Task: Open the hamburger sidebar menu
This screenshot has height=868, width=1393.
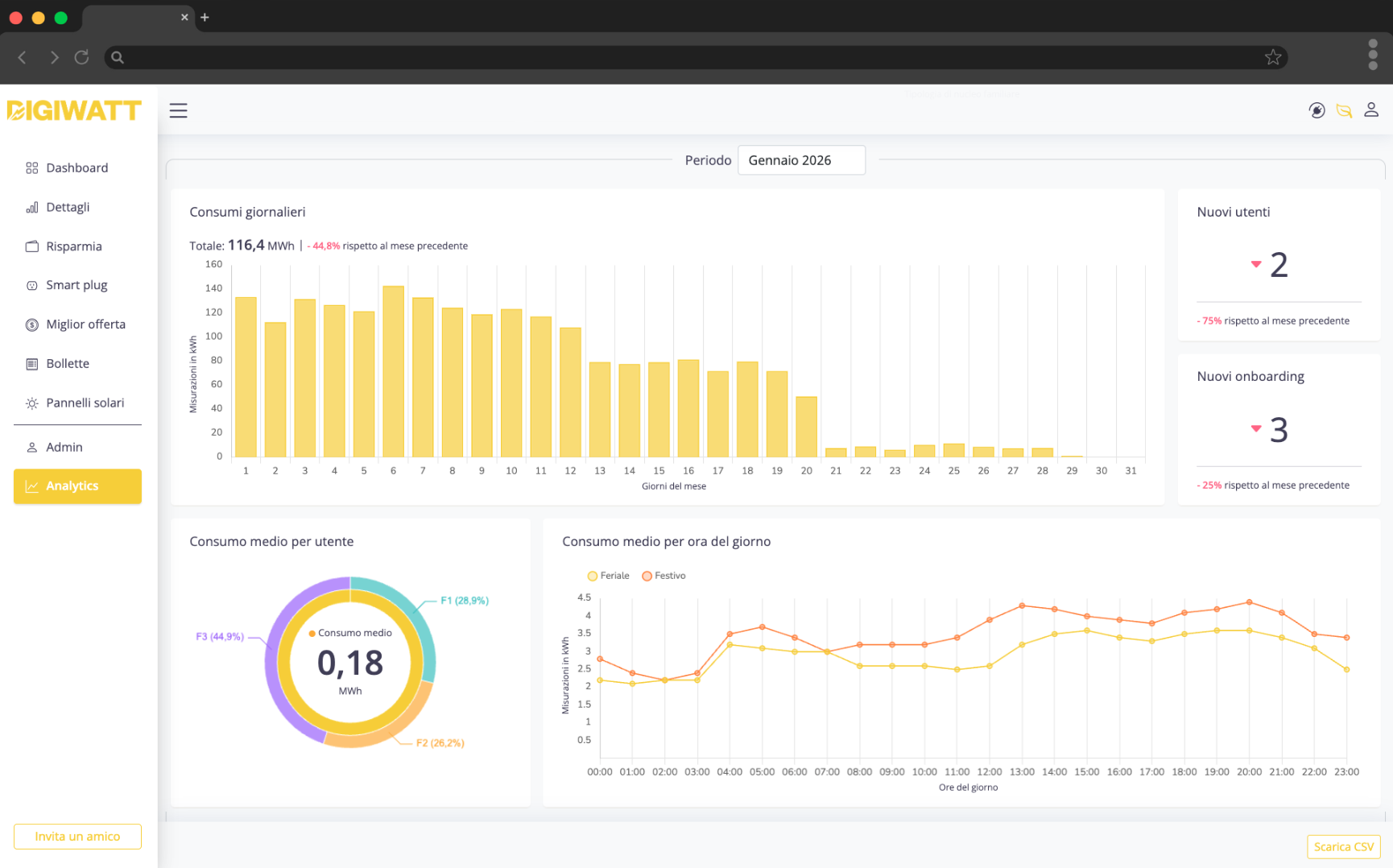Action: click(178, 110)
